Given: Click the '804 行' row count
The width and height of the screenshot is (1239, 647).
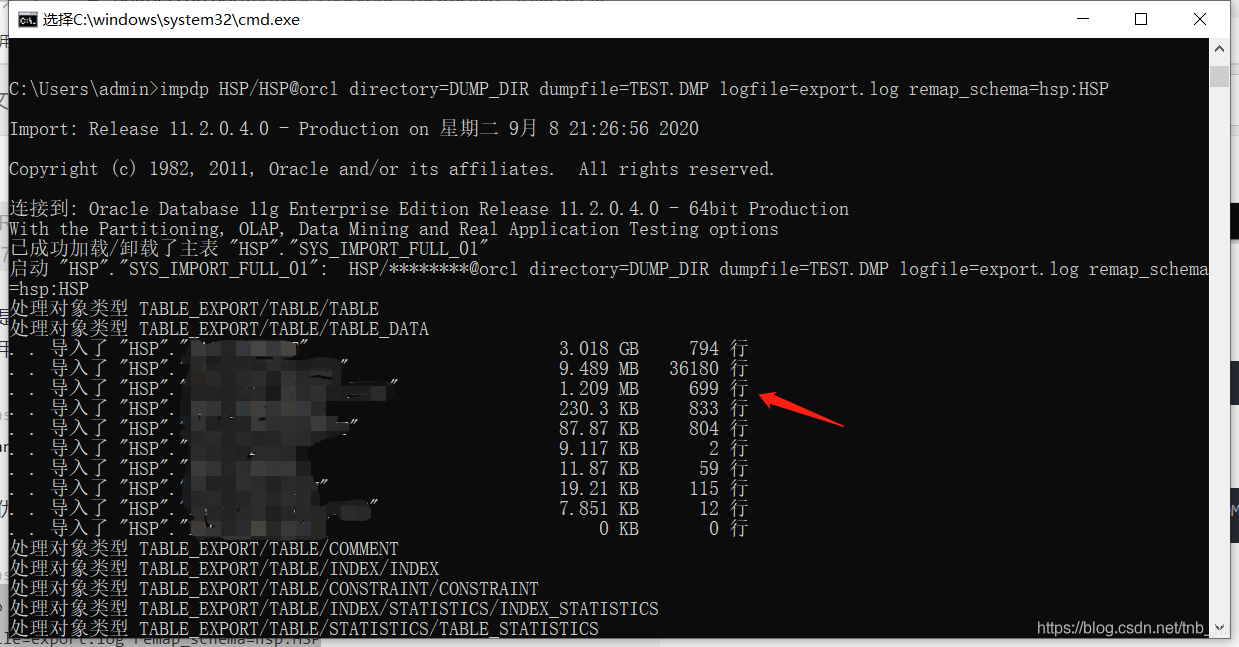Looking at the screenshot, I should click(718, 429).
